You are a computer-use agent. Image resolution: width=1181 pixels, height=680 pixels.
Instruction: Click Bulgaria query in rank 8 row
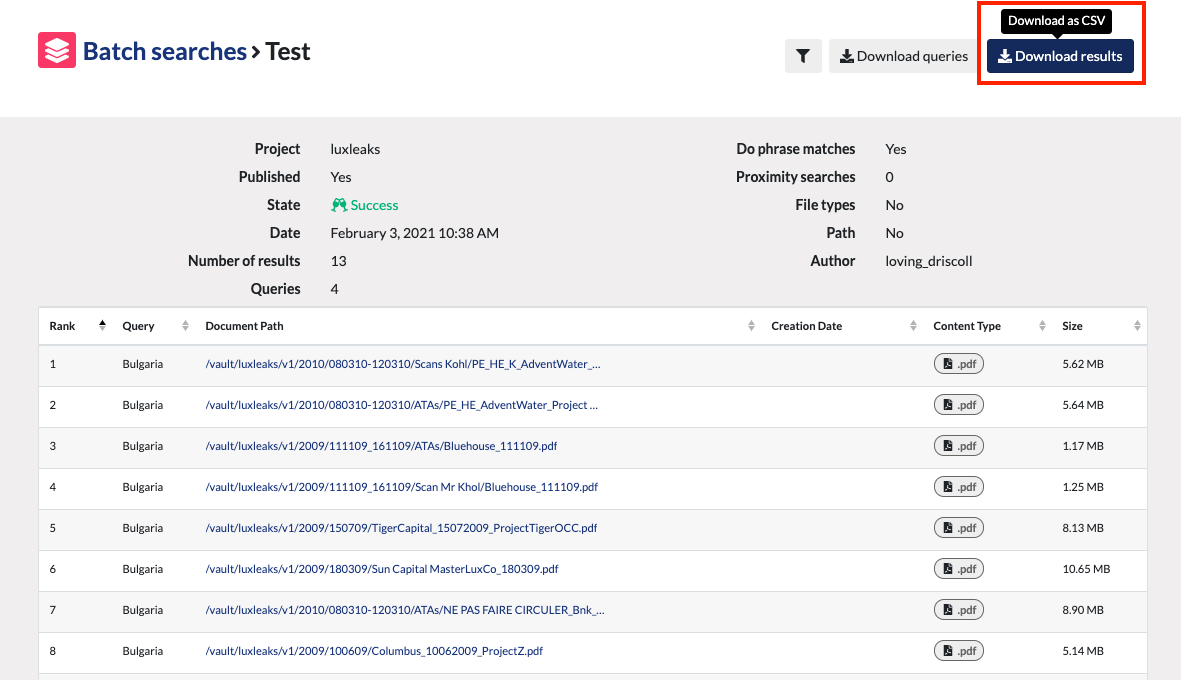[142, 651]
